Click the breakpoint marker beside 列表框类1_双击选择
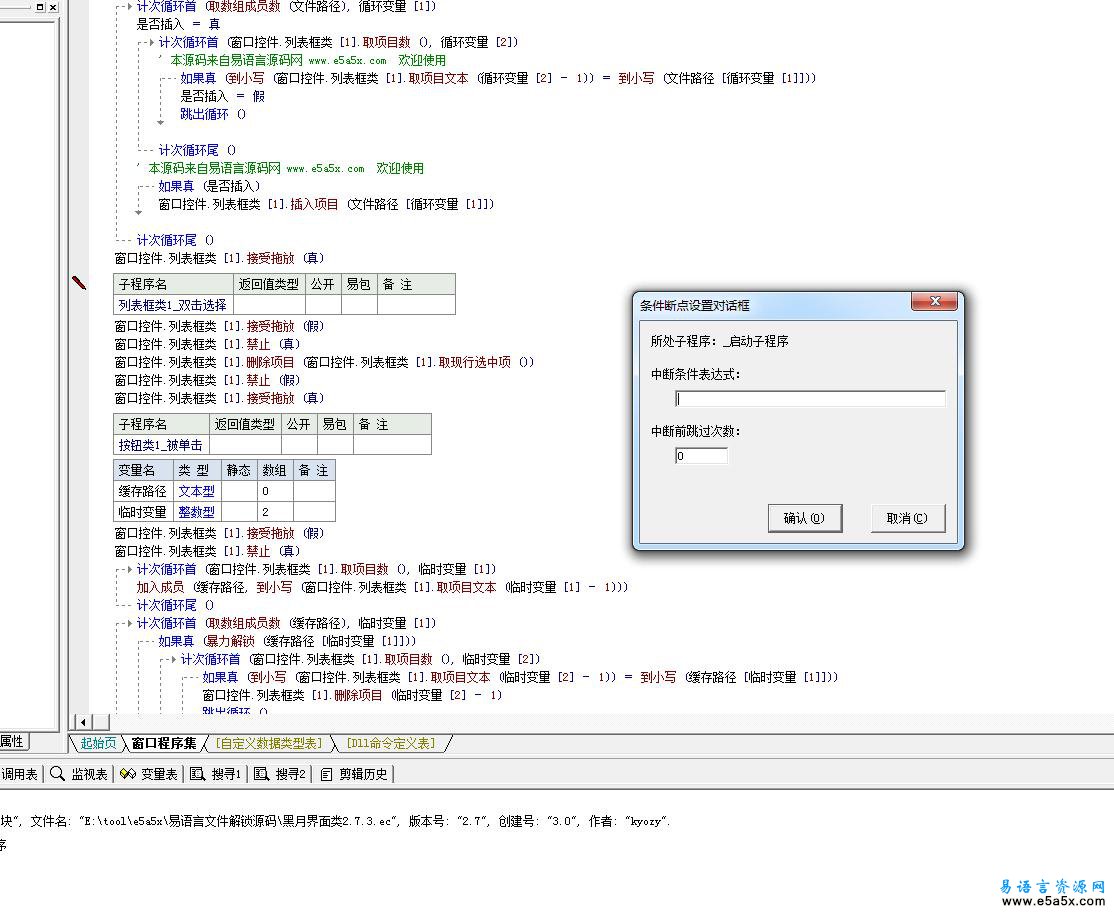Image resolution: width=1114 pixels, height=914 pixels. point(79,283)
